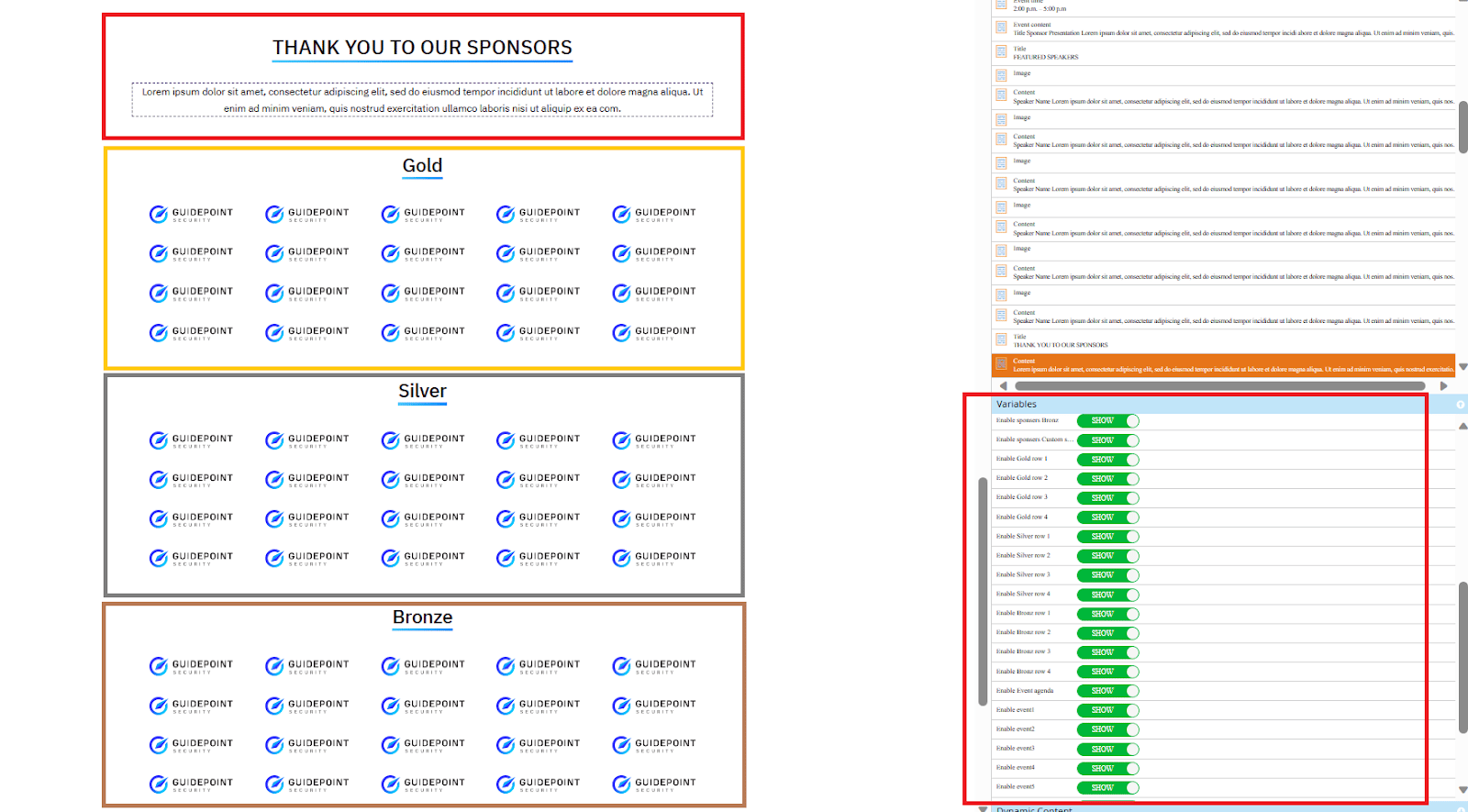Click the down arrow of content list scrollbar
1468x812 pixels.
[1462, 367]
